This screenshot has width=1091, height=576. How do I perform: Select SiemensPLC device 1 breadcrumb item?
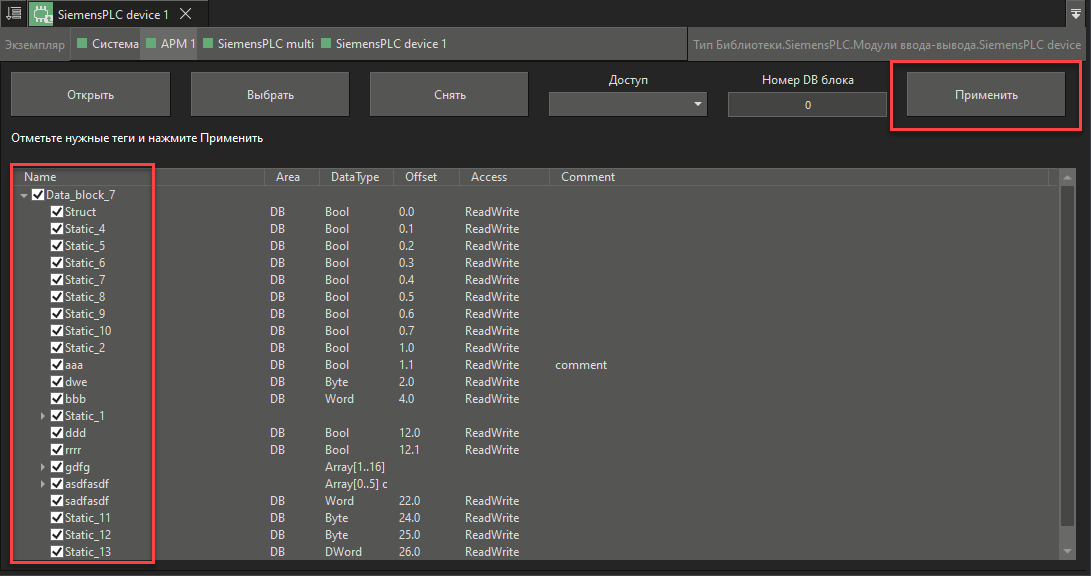[x=383, y=44]
